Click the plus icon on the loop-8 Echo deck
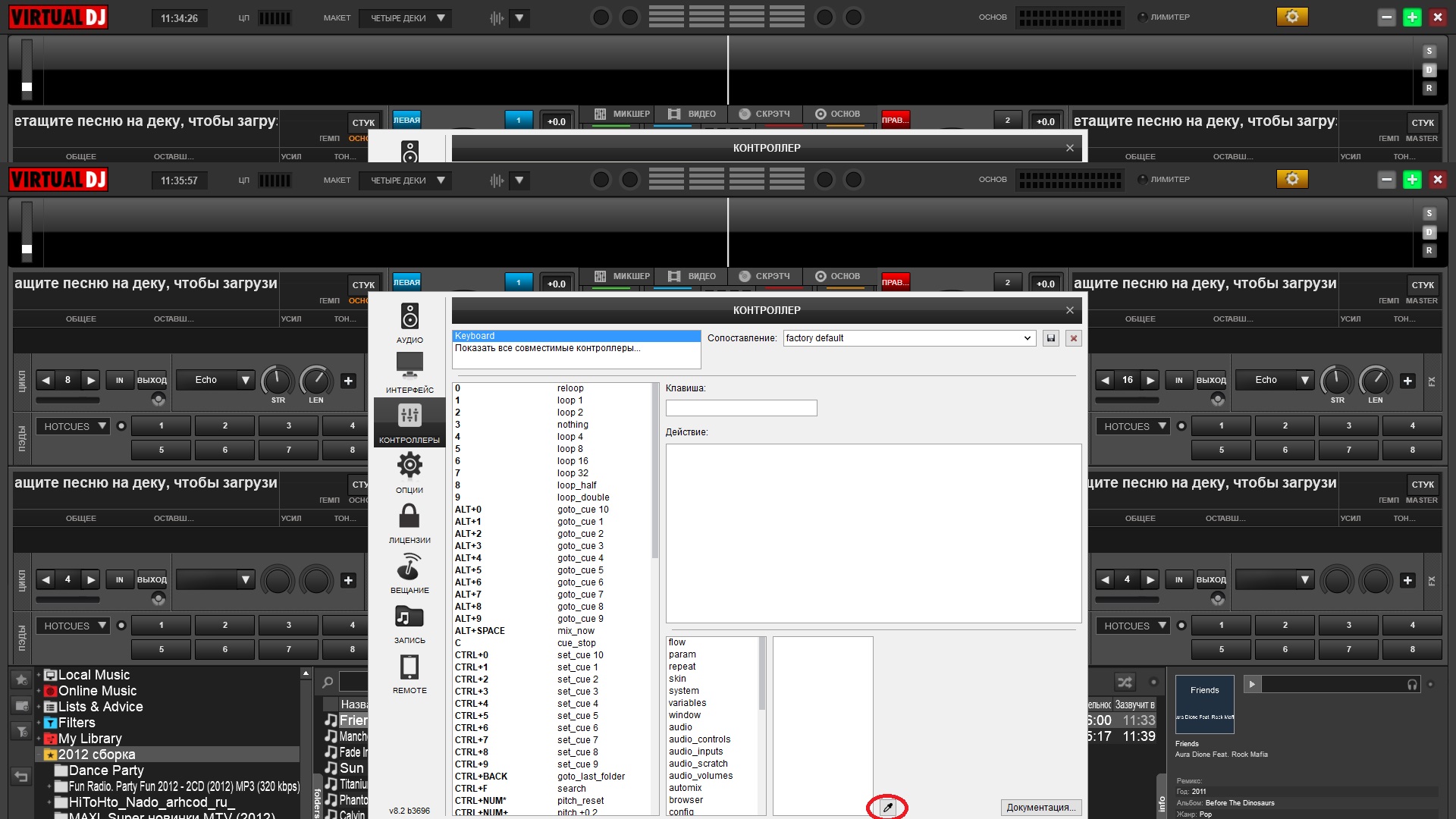 click(348, 381)
